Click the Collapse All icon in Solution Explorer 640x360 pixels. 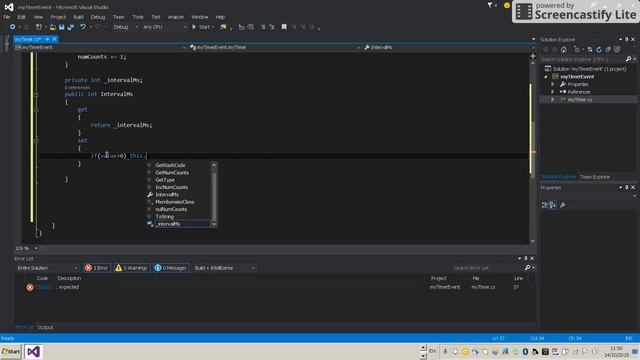coord(608,49)
